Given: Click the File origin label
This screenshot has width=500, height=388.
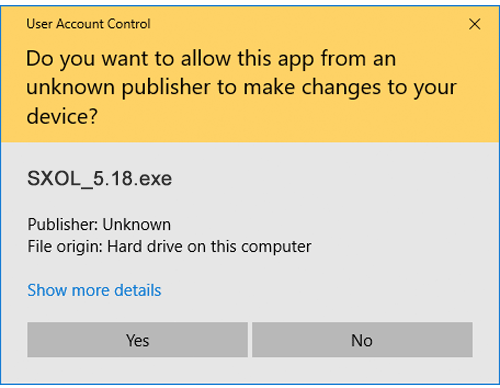Looking at the screenshot, I should pos(65,247).
